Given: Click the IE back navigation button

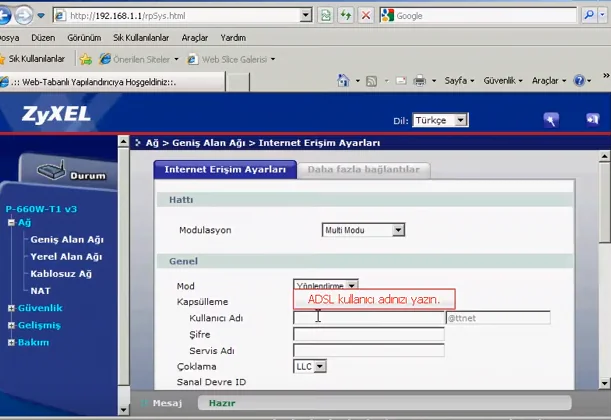Looking at the screenshot, I should [x=18, y=15].
